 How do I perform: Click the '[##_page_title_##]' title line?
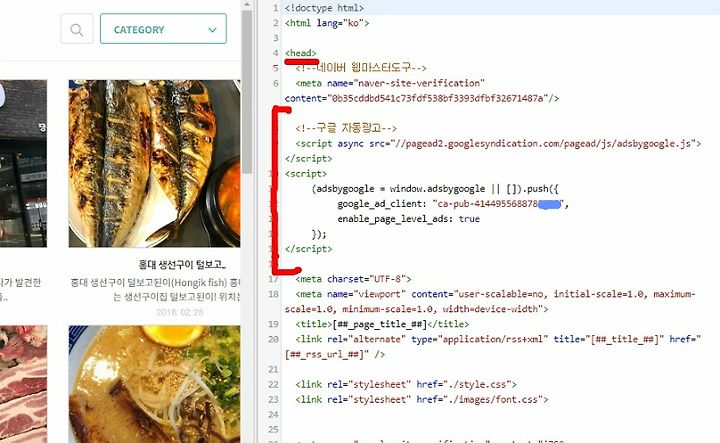pos(382,324)
